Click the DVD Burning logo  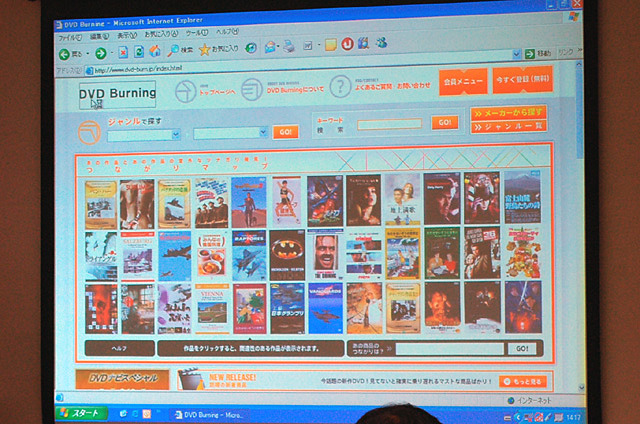click(x=118, y=95)
